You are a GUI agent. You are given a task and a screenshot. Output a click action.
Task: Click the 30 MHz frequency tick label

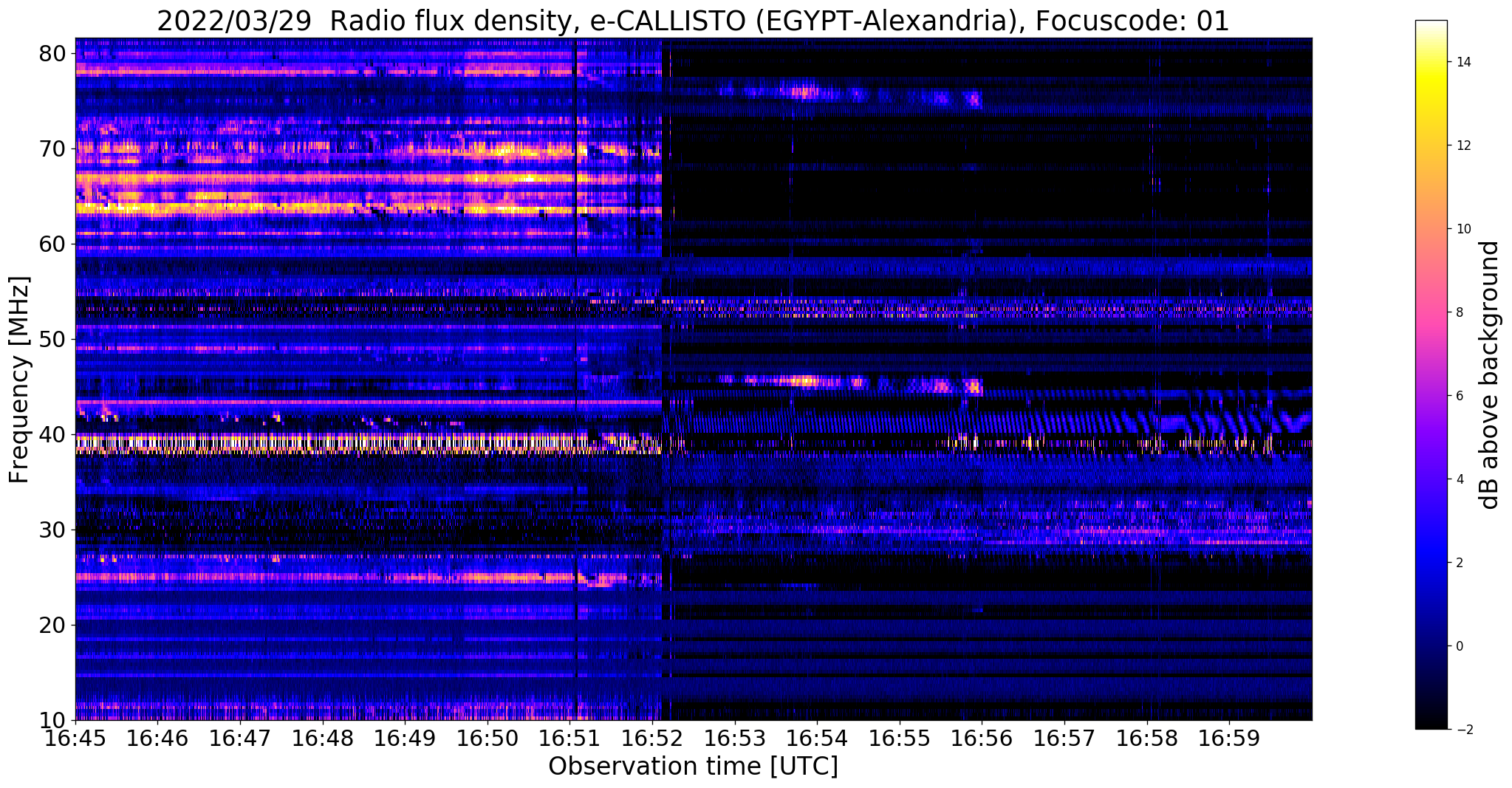coord(54,530)
